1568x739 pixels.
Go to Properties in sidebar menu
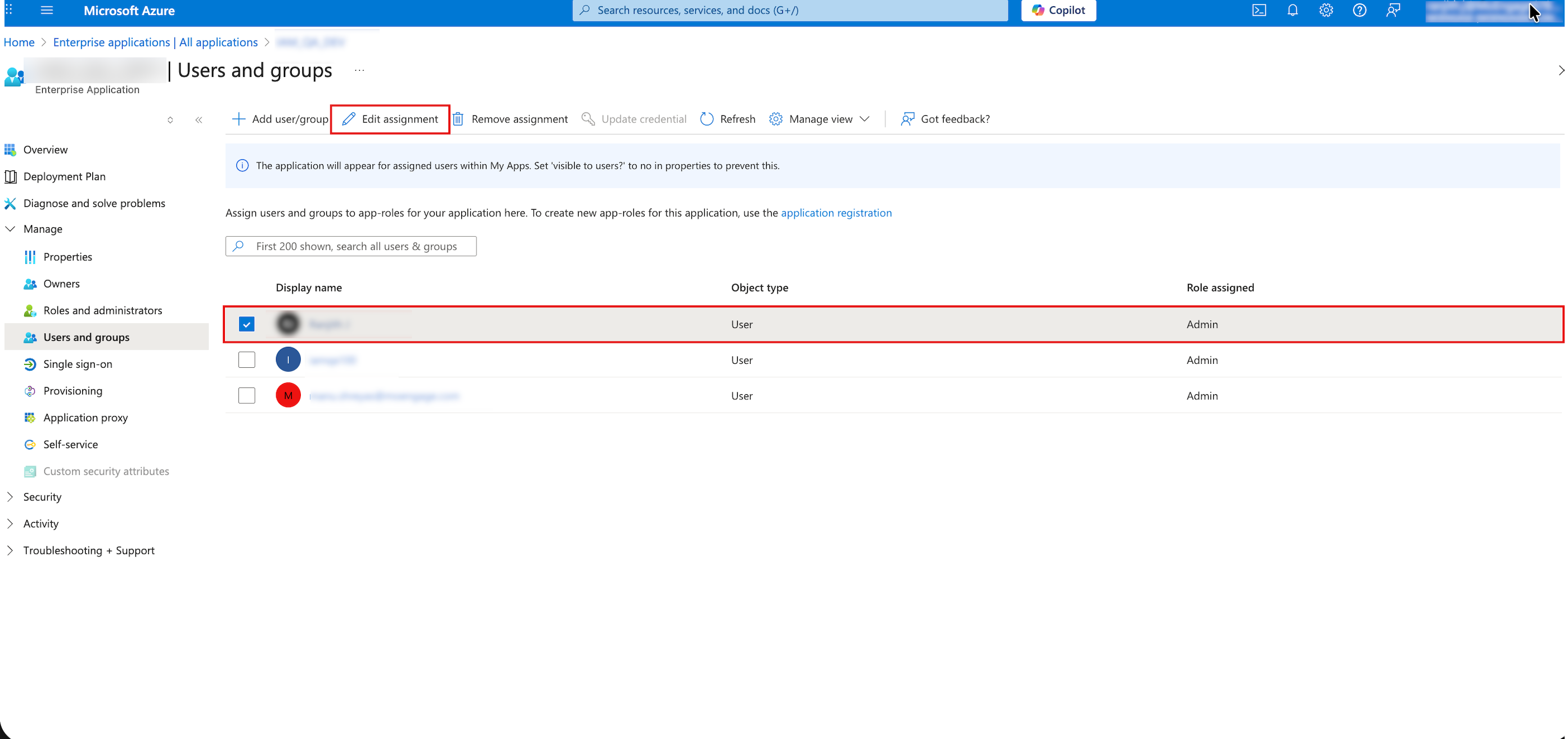pos(67,257)
